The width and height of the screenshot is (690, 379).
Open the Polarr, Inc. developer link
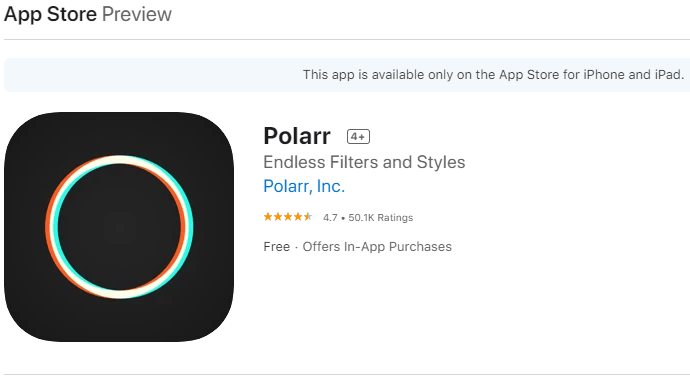pyautogui.click(x=304, y=186)
